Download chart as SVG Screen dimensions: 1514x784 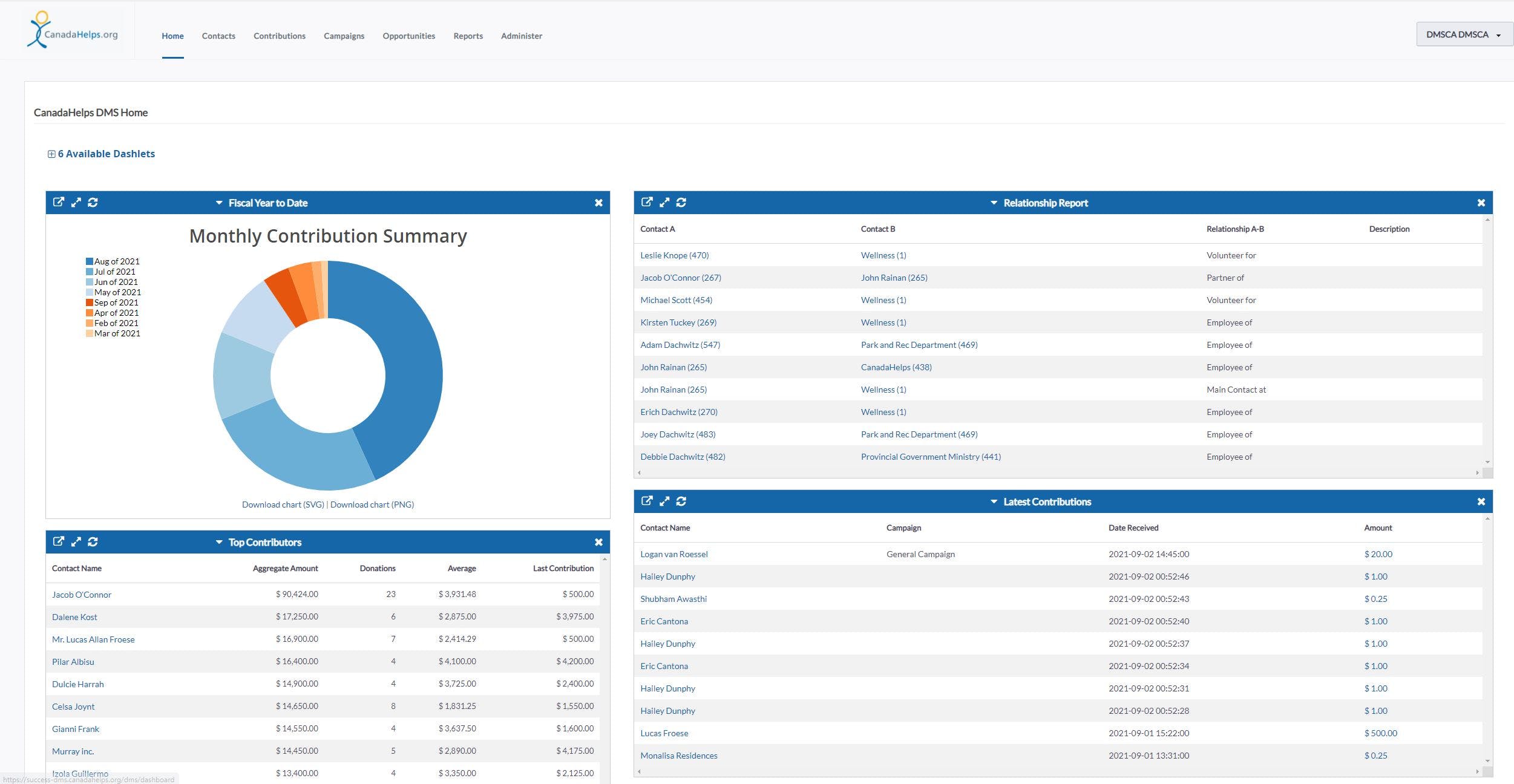point(283,505)
